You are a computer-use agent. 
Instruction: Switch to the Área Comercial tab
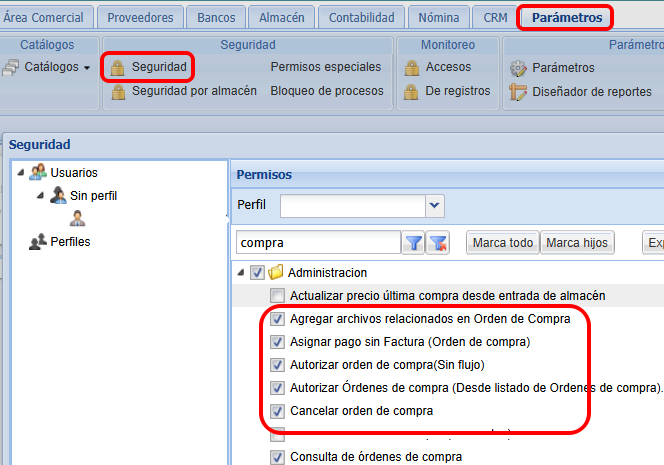coord(44,18)
